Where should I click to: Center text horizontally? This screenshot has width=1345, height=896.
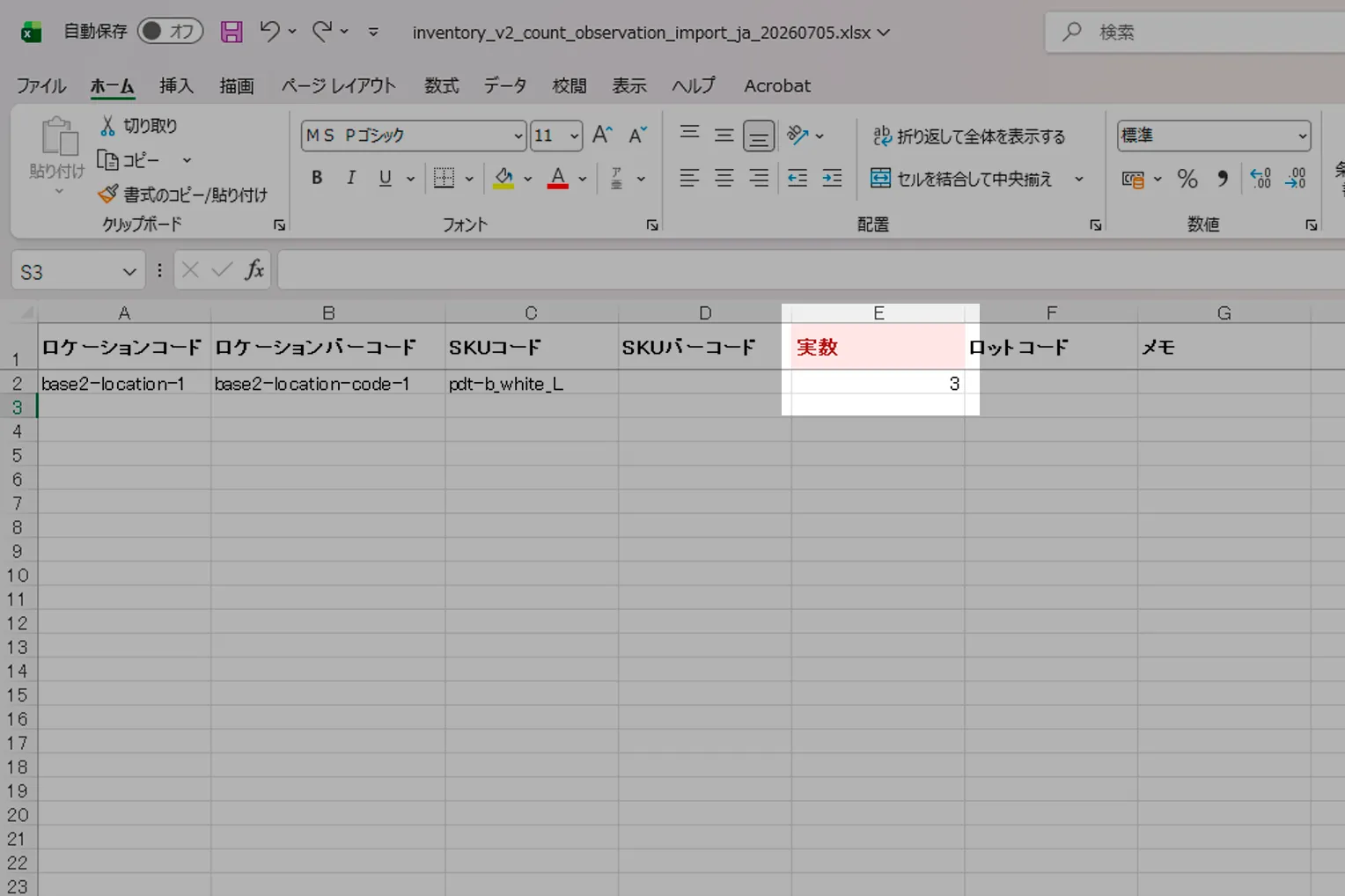pyautogui.click(x=724, y=178)
